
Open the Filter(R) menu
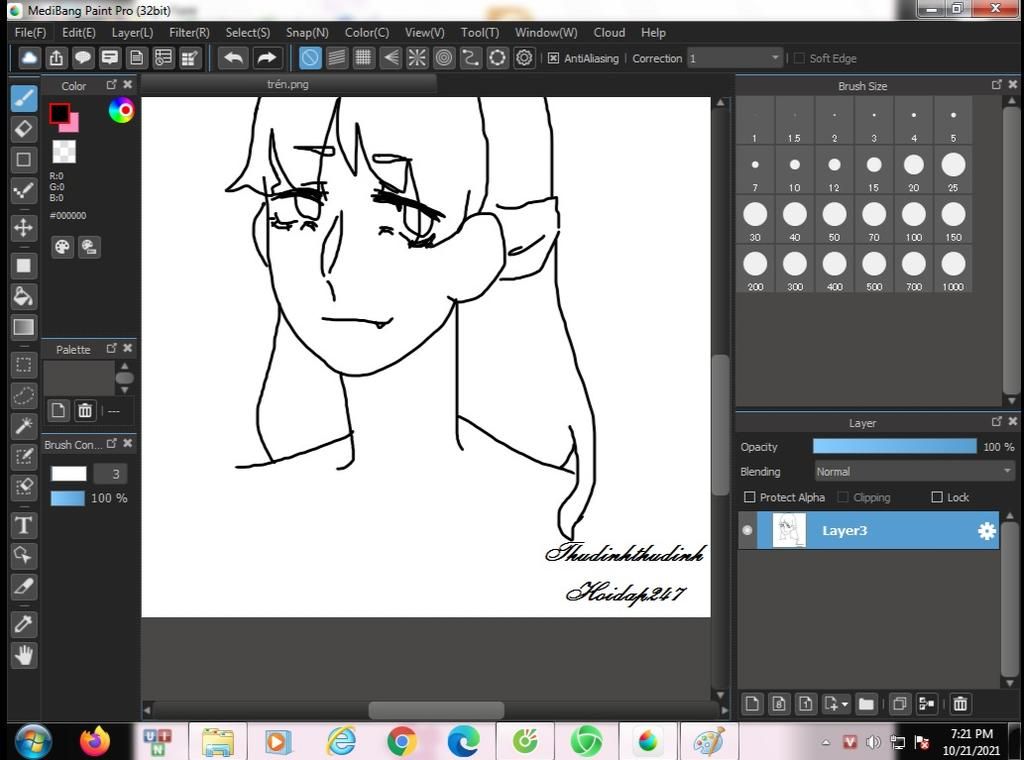(x=189, y=32)
